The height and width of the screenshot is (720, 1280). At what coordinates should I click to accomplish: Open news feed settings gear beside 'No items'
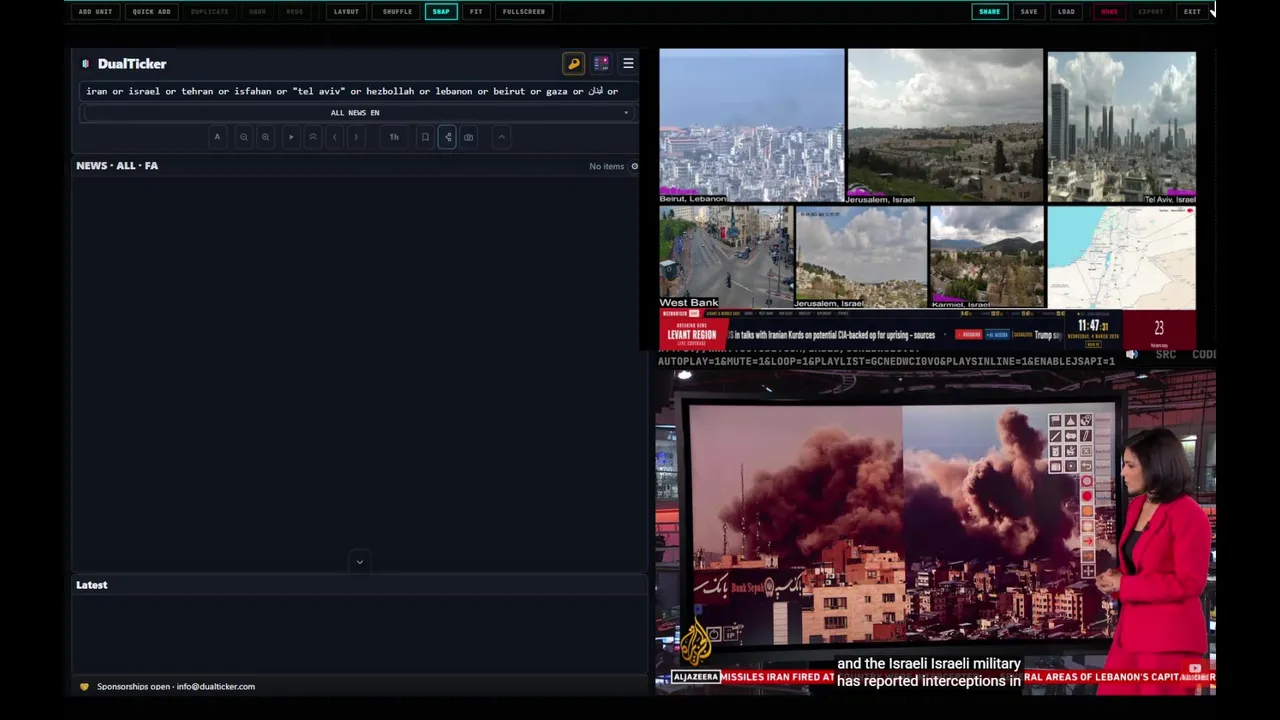(634, 166)
